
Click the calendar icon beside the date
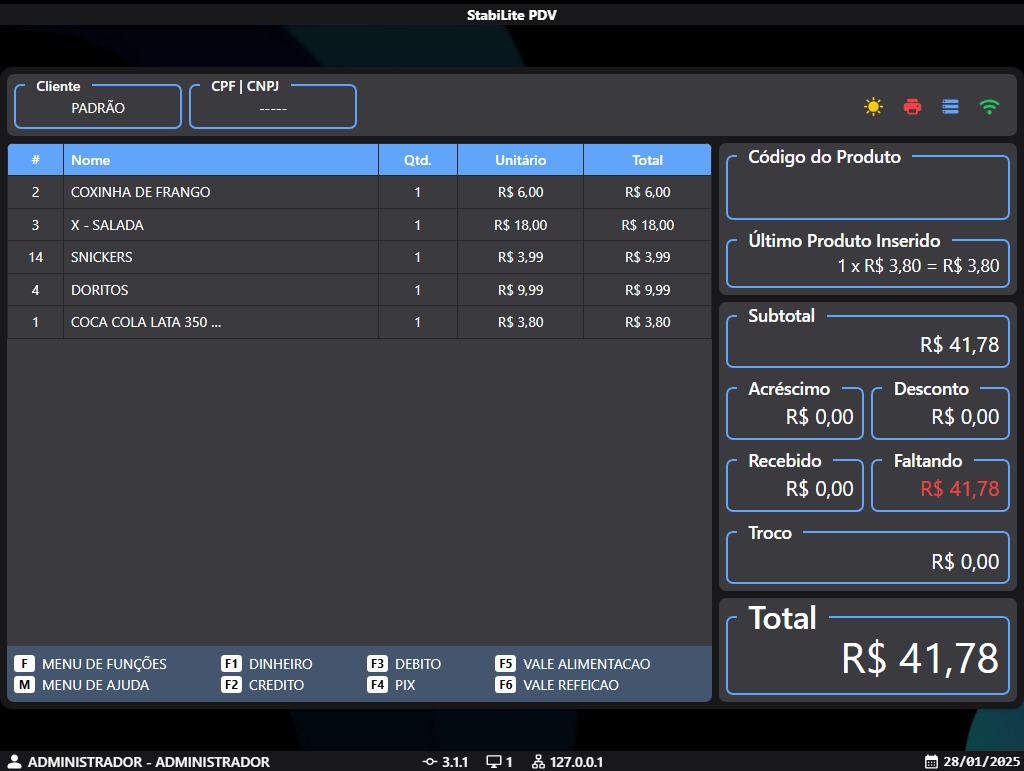(x=931, y=762)
